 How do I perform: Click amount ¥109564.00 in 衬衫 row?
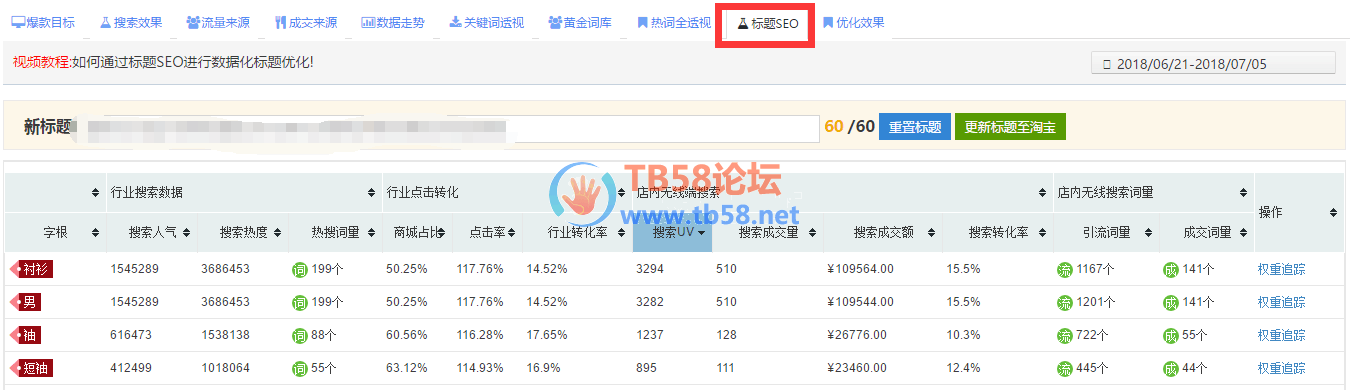(x=861, y=269)
